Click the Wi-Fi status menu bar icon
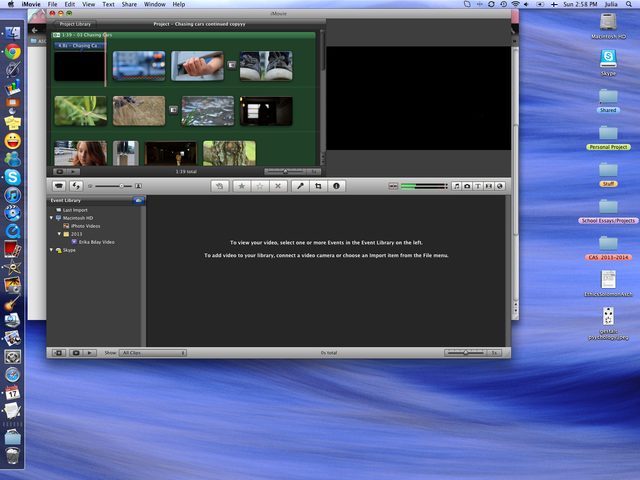This screenshot has height=480, width=640. [x=516, y=4]
